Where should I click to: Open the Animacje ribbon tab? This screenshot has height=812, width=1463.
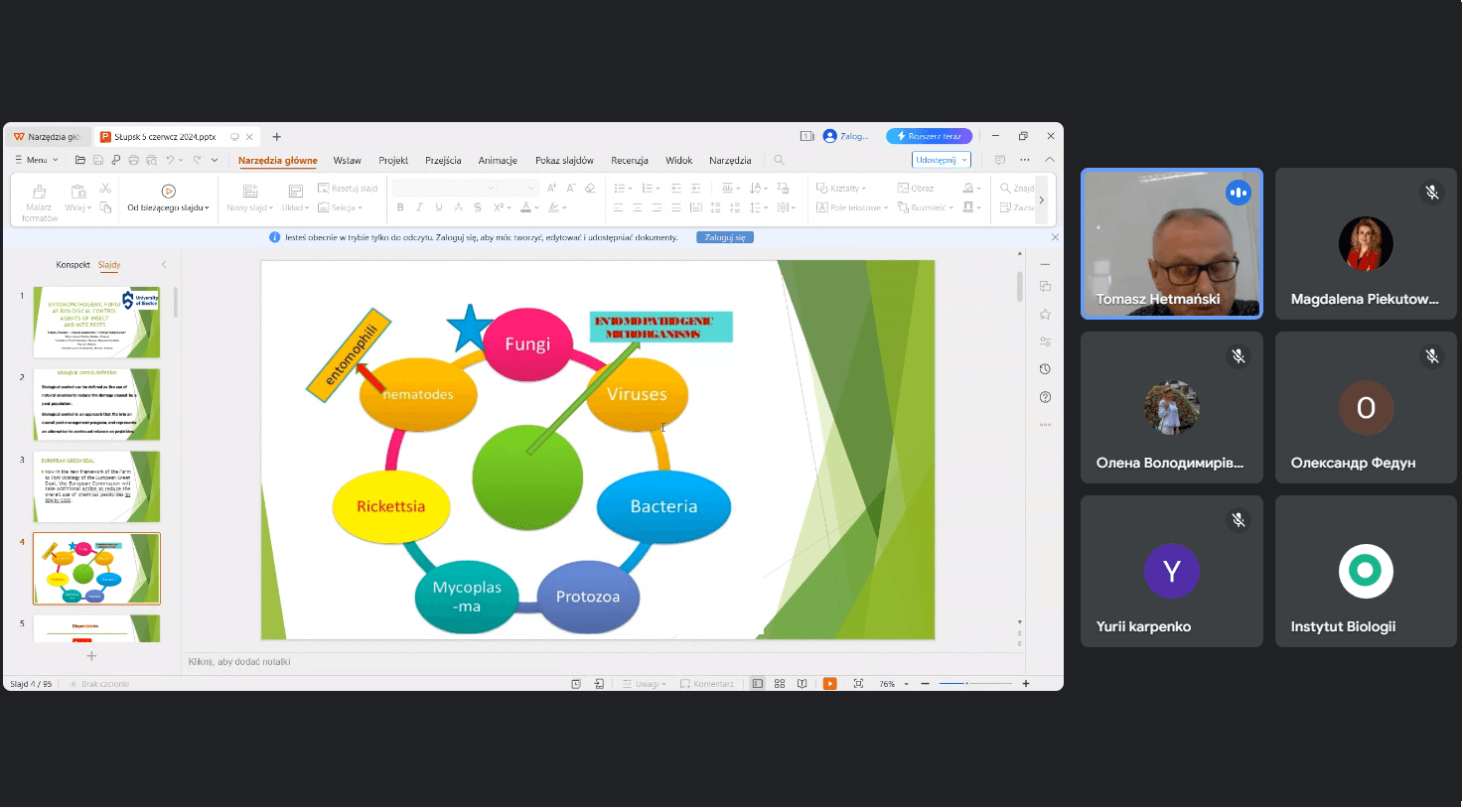tap(498, 160)
